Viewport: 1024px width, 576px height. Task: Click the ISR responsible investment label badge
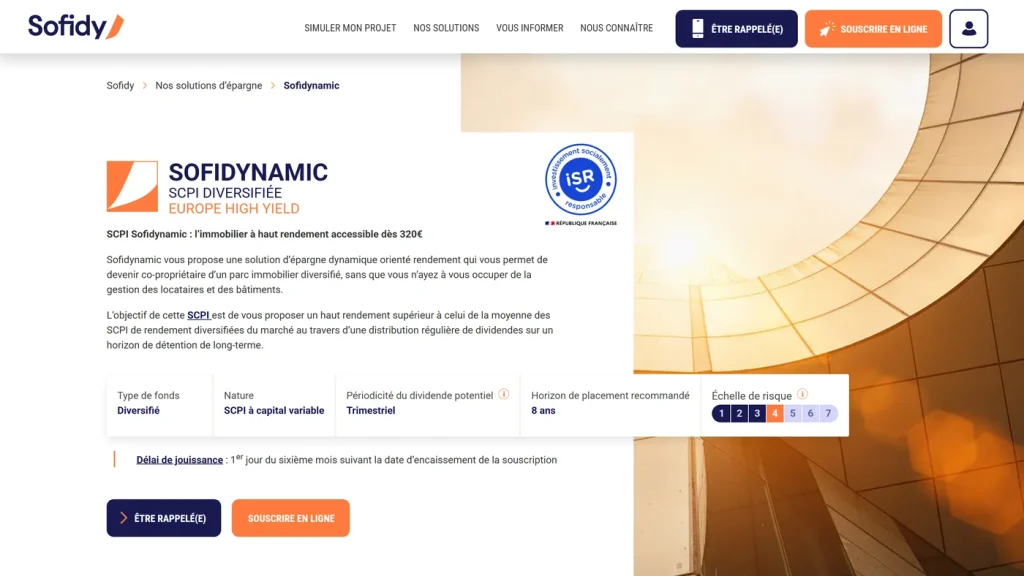[581, 180]
